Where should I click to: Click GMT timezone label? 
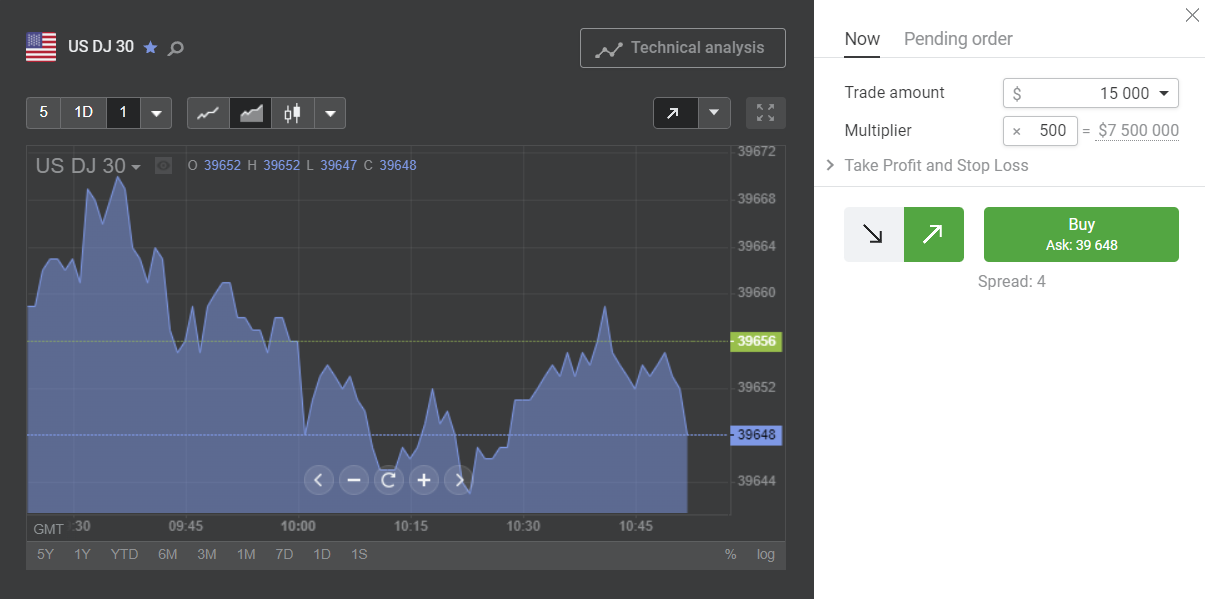(48, 528)
